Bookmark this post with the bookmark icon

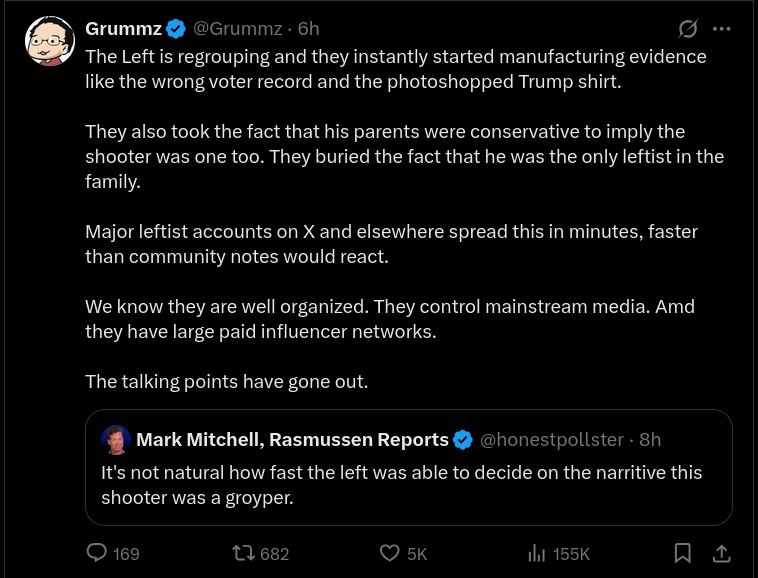[x=683, y=553]
